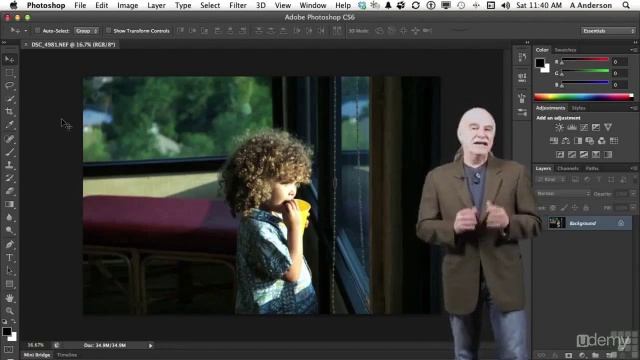Screen dimensions: 640x360
Task: Select the Zoom tool in the toolbox
Action: pyautogui.click(x=9, y=311)
